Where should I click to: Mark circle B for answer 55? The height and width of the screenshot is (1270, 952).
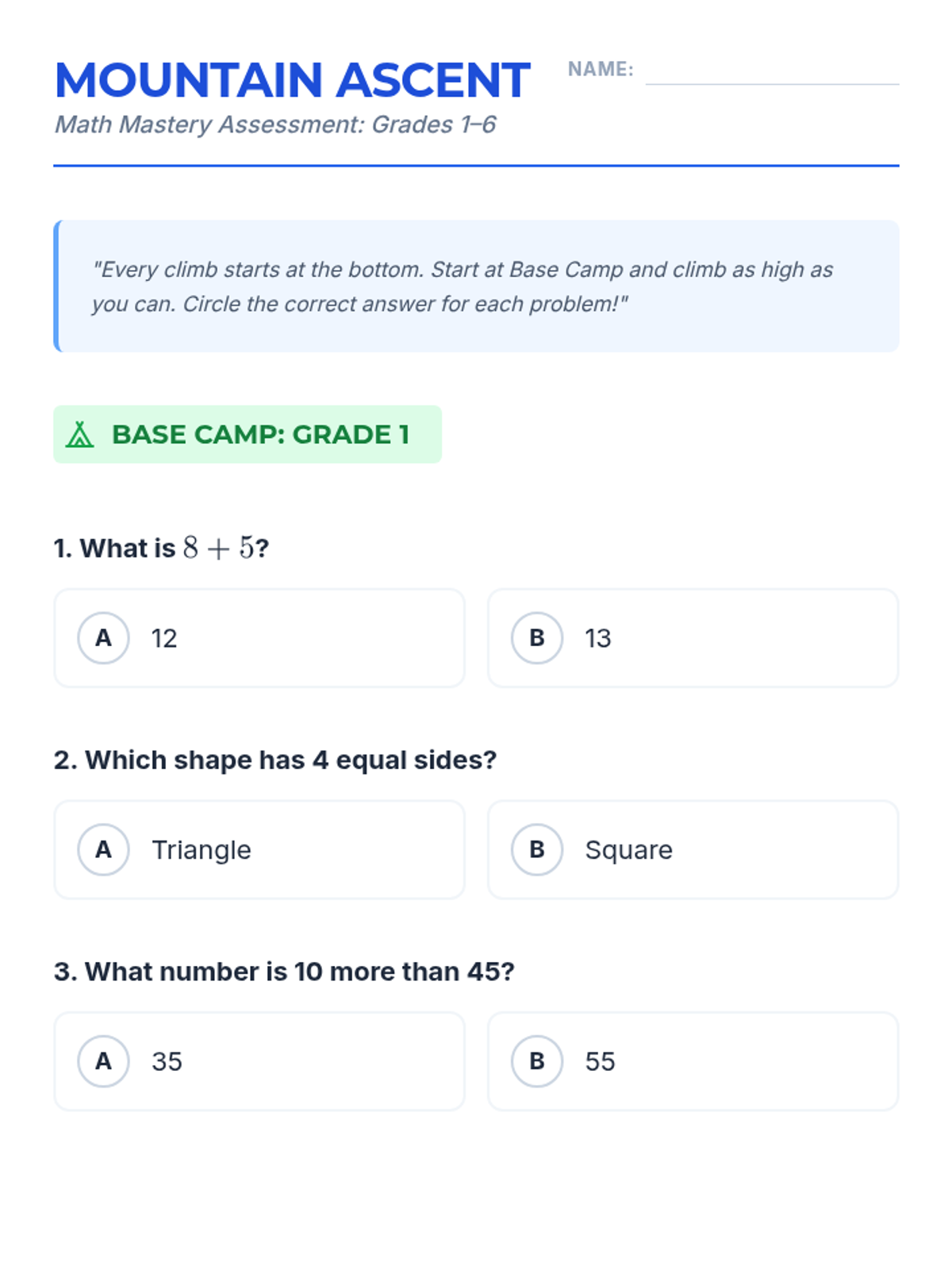coord(537,1061)
